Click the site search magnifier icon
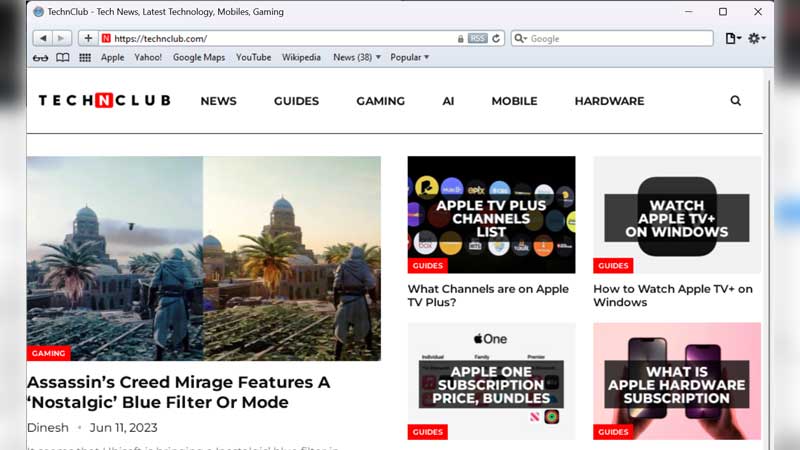 click(x=735, y=101)
